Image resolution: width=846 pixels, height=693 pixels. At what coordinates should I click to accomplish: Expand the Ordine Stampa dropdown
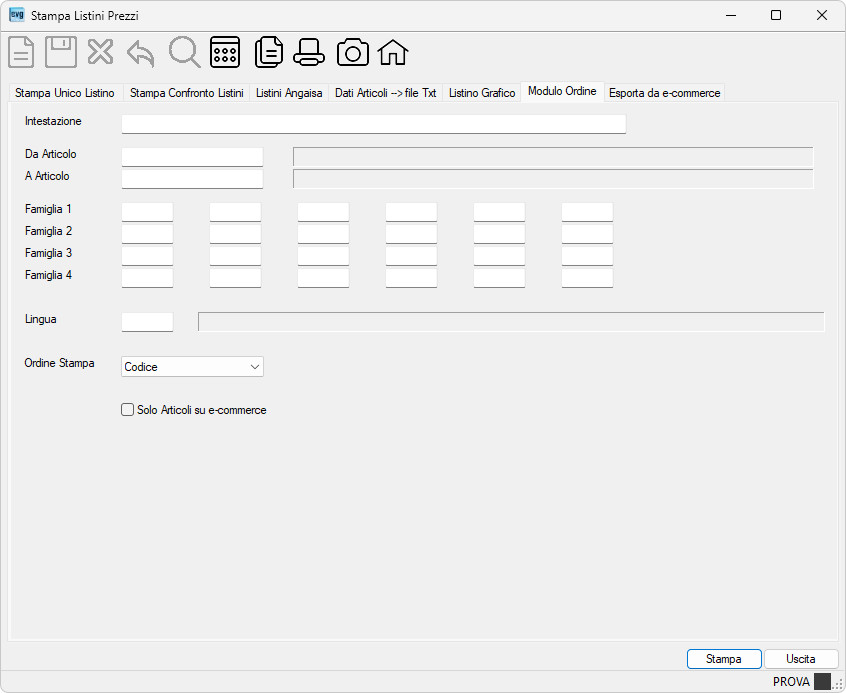click(192, 366)
